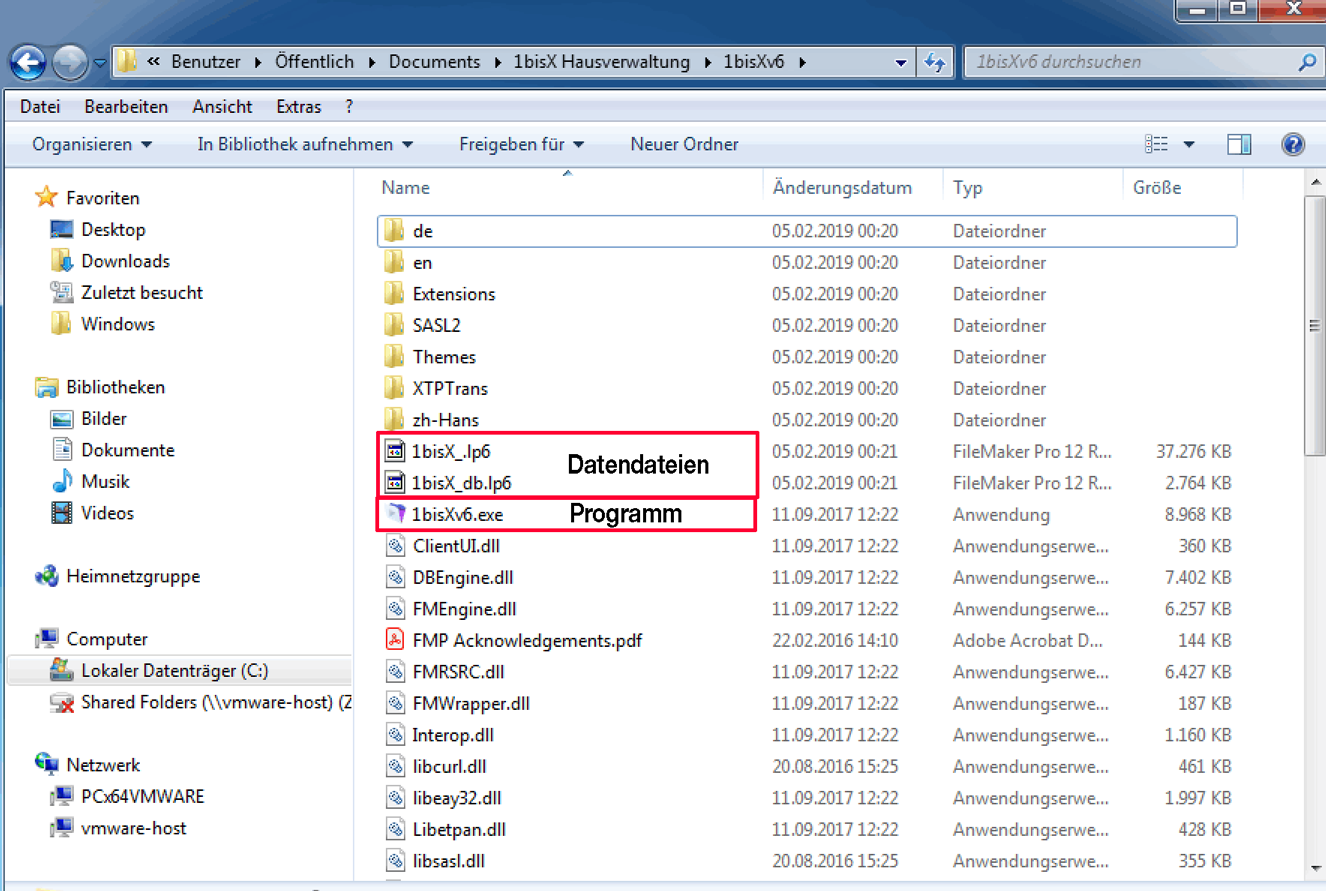Viewport: 1326px width, 891px height.
Task: Sort by Änderungsdatum column header
Action: tap(842, 188)
